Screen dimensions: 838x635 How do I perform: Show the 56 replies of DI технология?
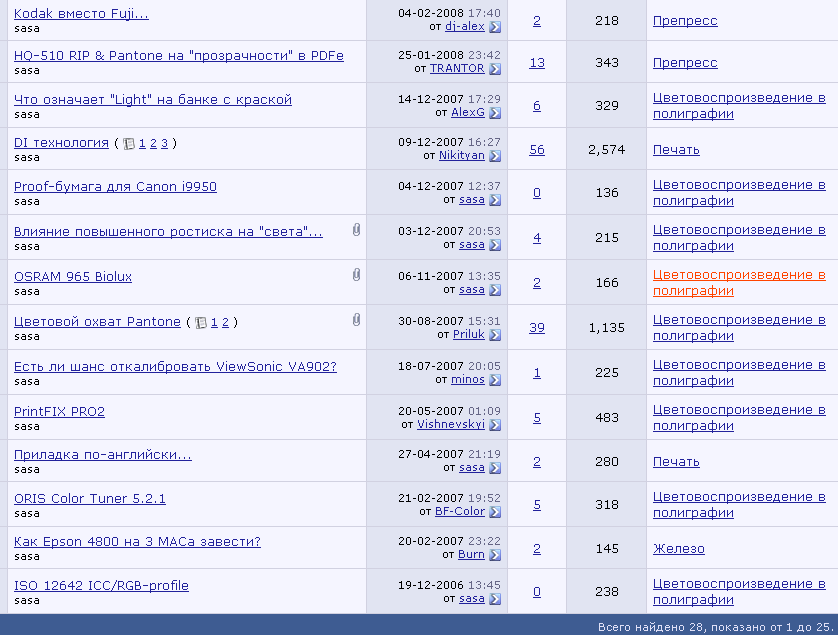pyautogui.click(x=537, y=150)
